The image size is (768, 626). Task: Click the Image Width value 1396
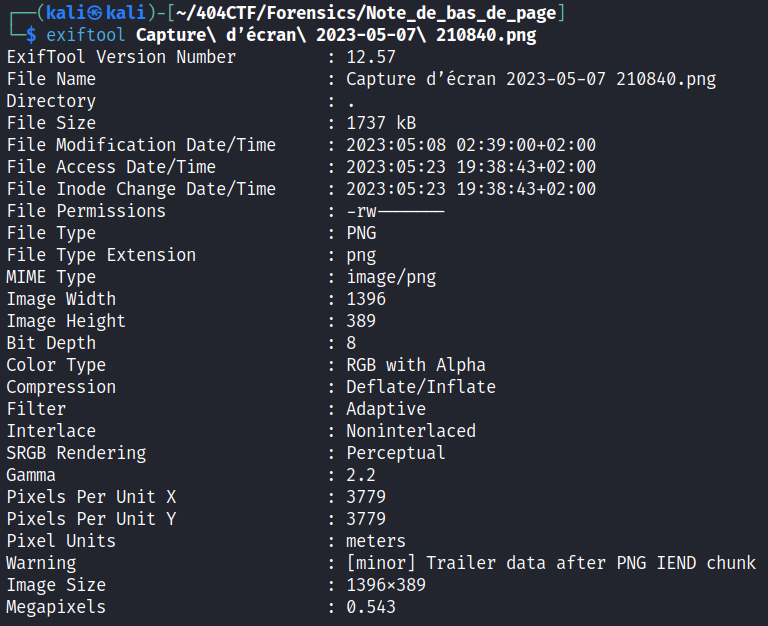[x=366, y=299]
